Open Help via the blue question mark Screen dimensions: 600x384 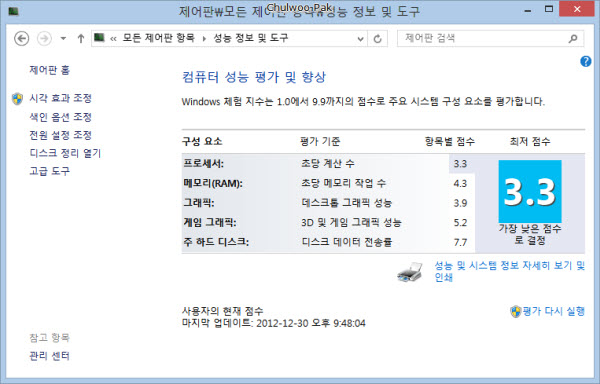click(x=585, y=61)
